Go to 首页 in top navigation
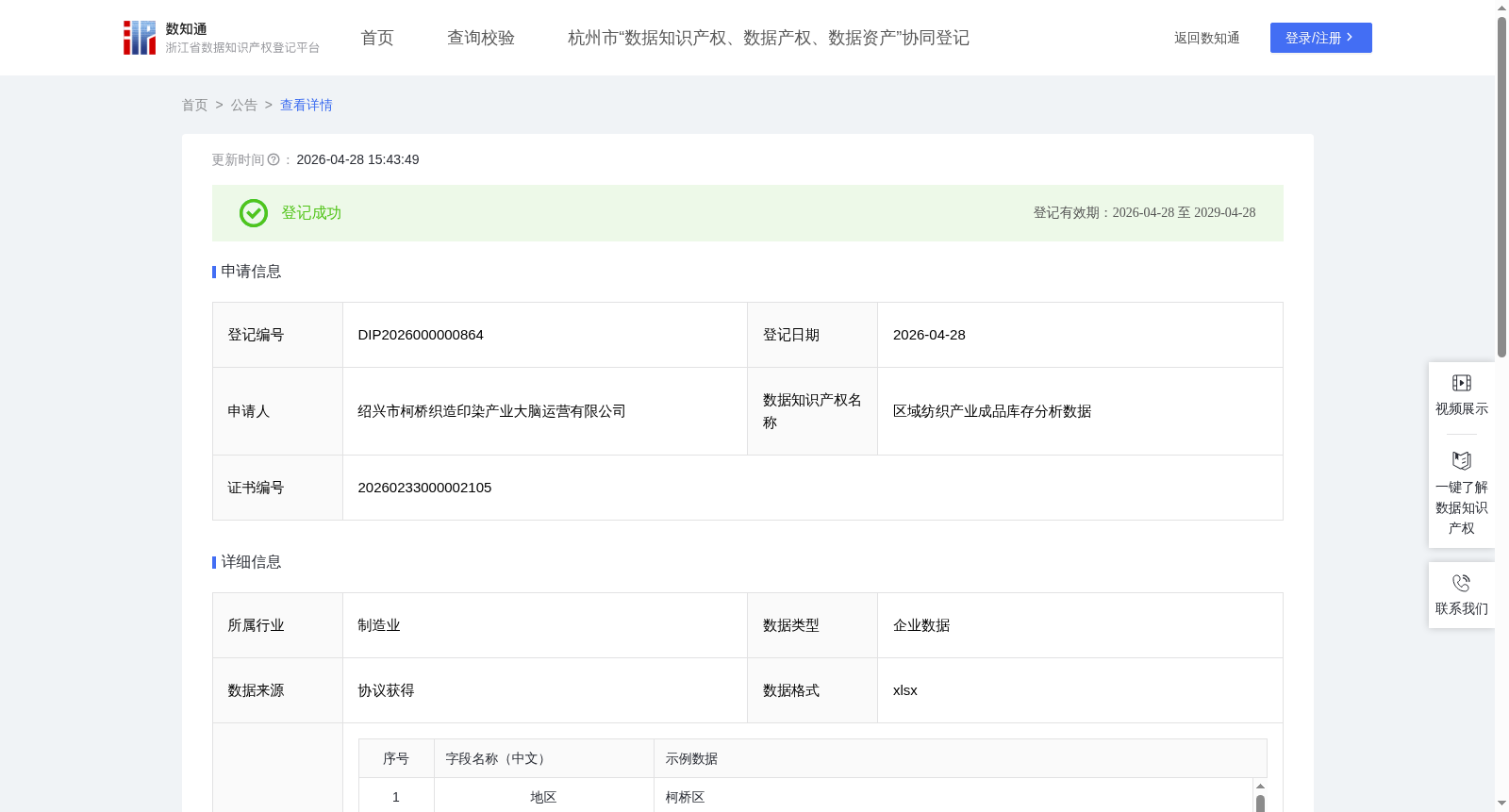The image size is (1509, 812). [377, 38]
